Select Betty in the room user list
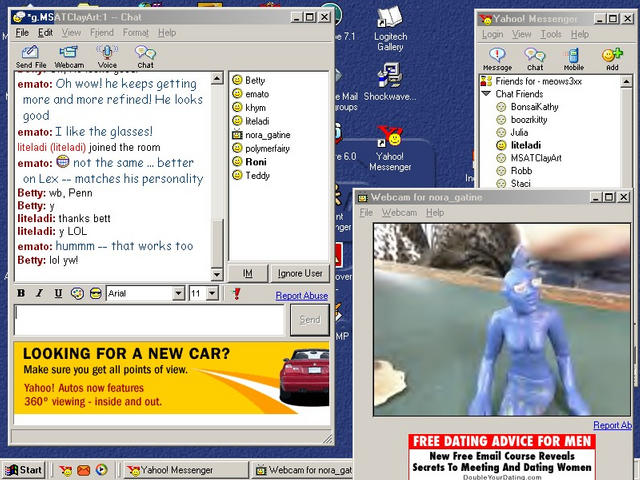The width and height of the screenshot is (640, 480). [249, 80]
